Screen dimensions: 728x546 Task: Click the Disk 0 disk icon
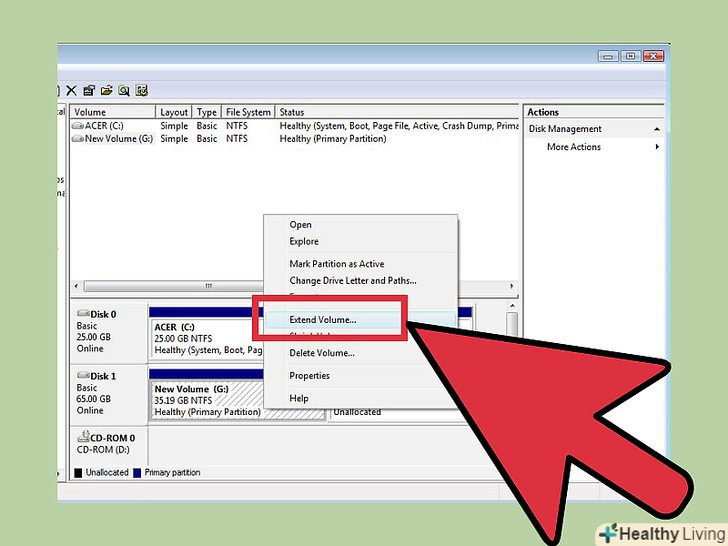click(83, 313)
